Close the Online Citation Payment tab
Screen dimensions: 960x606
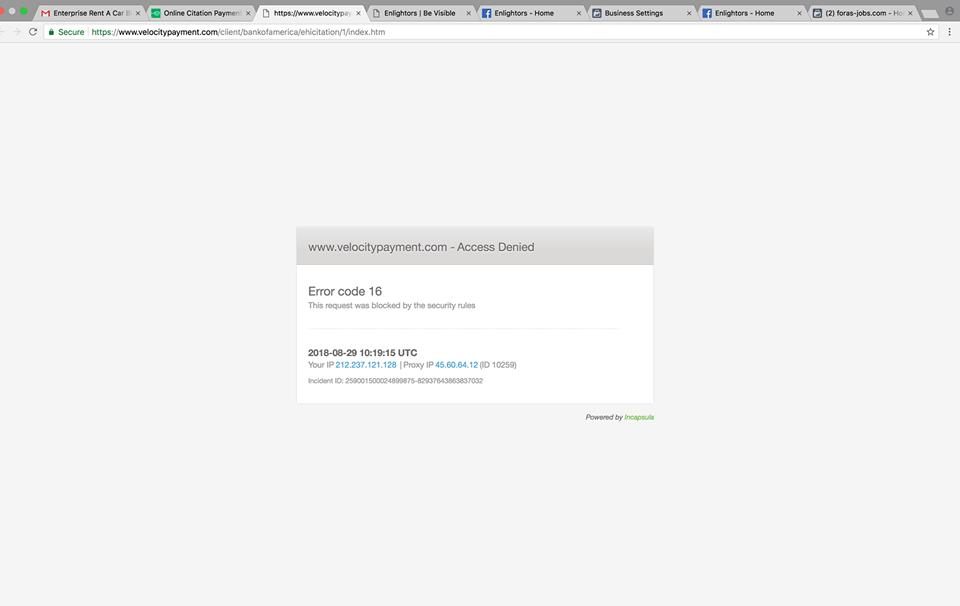248,13
